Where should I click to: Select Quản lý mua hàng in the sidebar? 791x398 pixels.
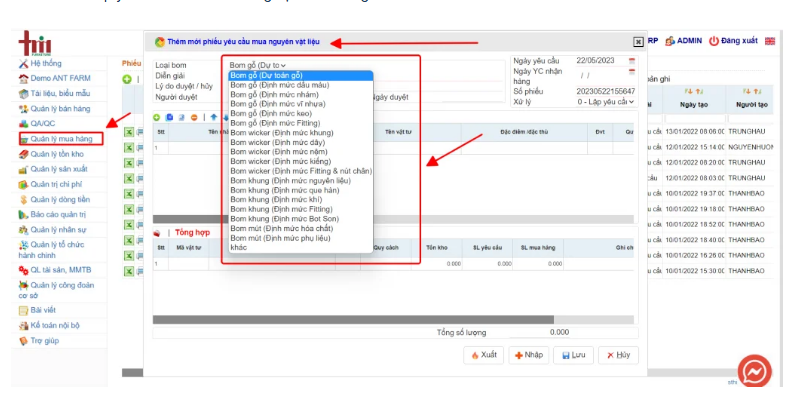click(61, 138)
